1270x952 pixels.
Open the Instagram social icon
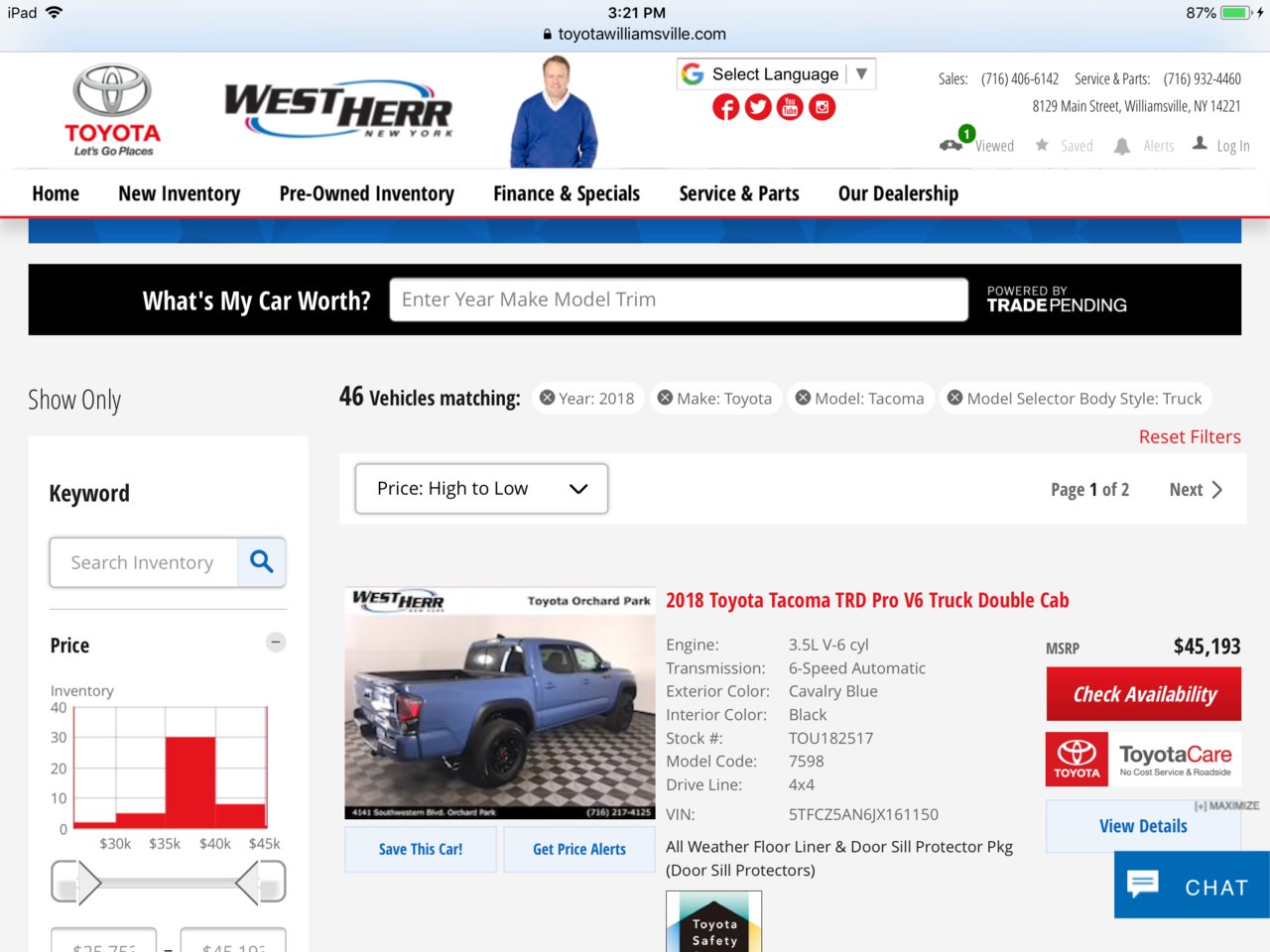point(823,107)
